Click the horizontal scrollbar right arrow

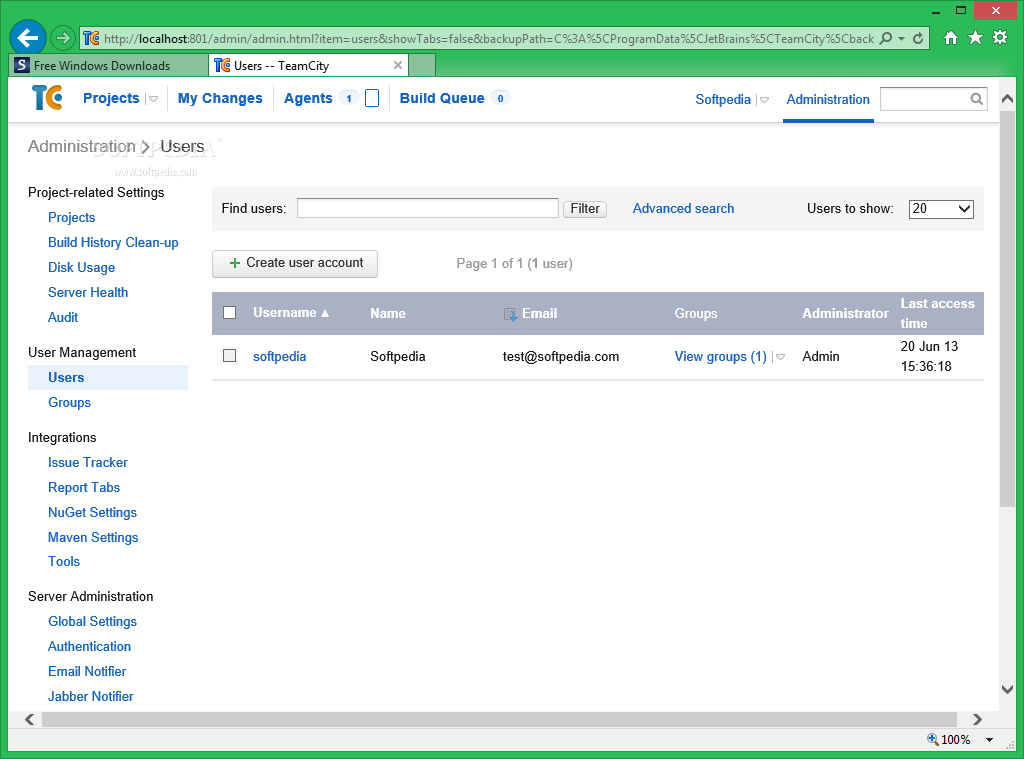(x=977, y=719)
